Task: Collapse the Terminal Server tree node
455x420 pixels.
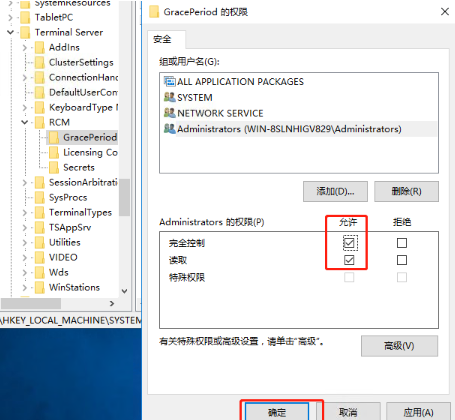Action: click(10, 32)
